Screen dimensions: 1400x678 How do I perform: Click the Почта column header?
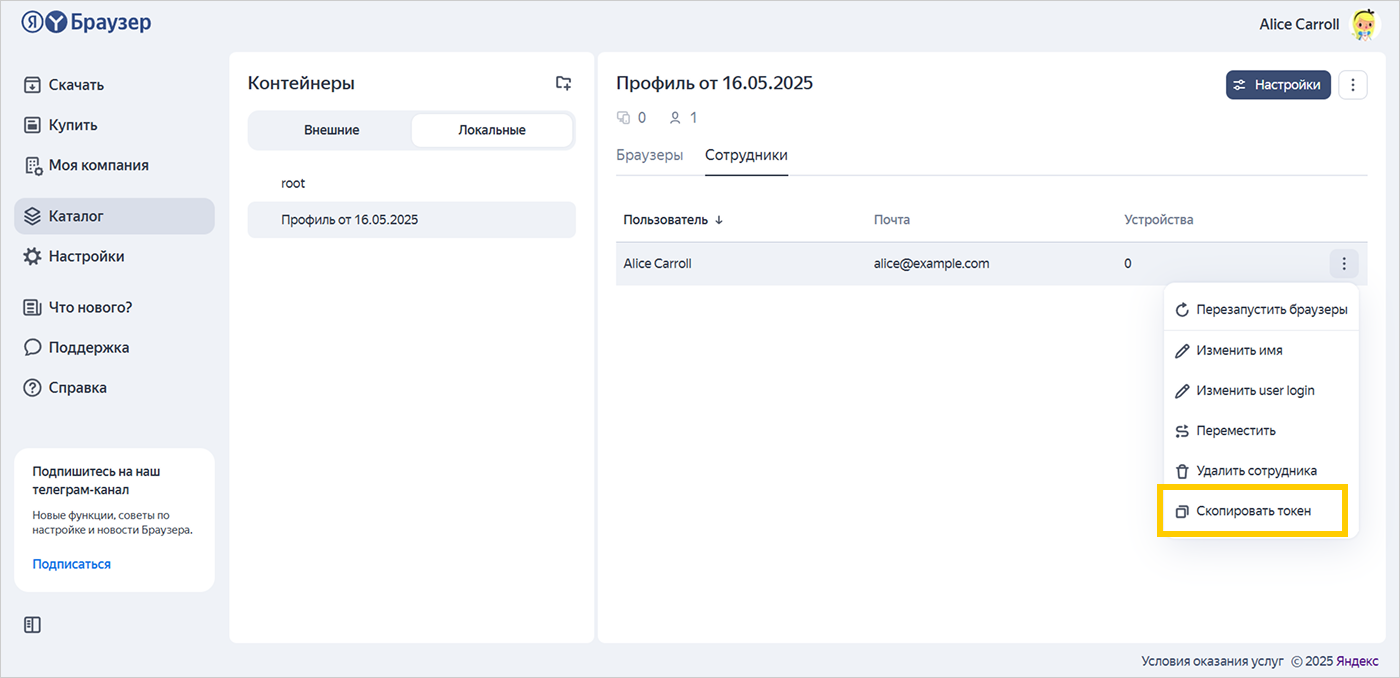coord(892,220)
